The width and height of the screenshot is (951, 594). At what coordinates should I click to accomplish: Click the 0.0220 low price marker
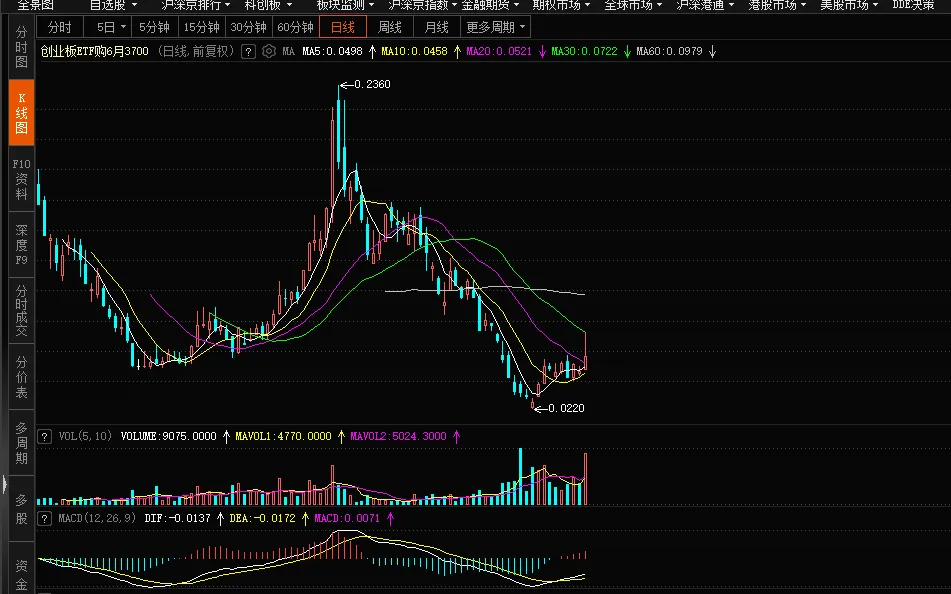566,408
